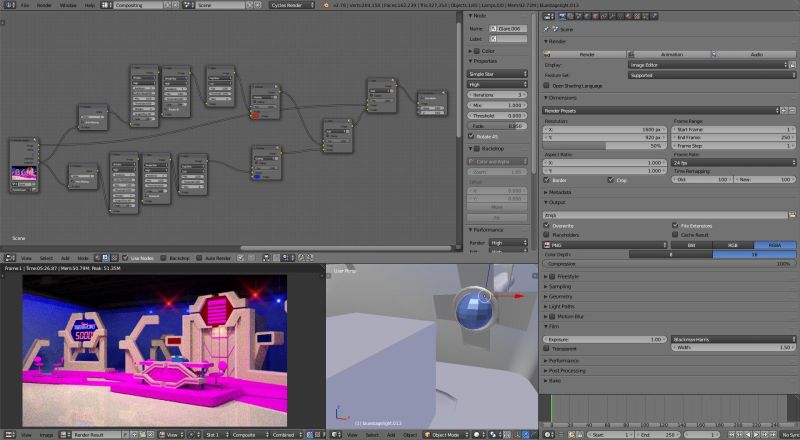Open the Render Presets dropdown

661,110
